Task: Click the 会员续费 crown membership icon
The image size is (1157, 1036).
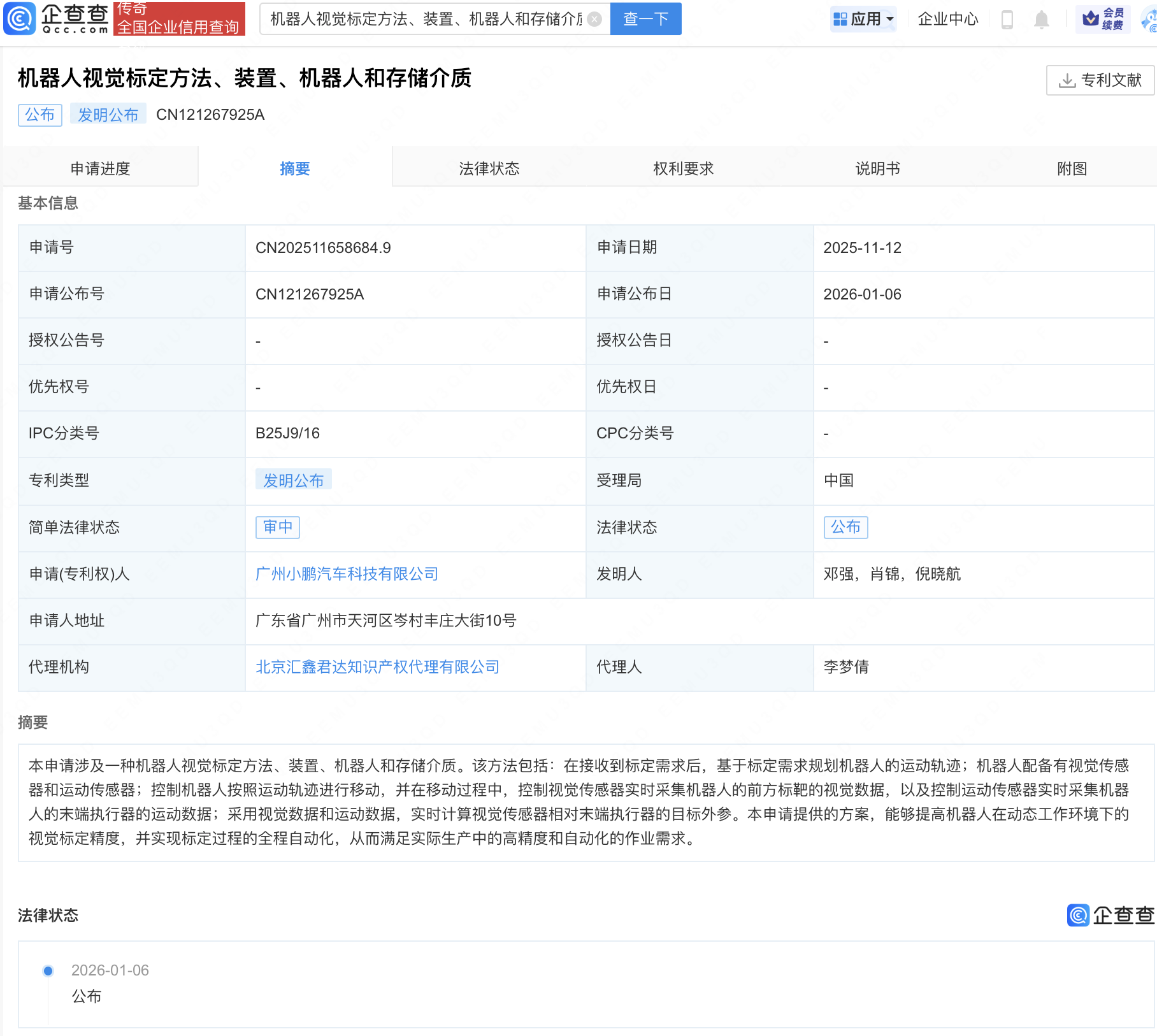Action: click(x=1104, y=18)
